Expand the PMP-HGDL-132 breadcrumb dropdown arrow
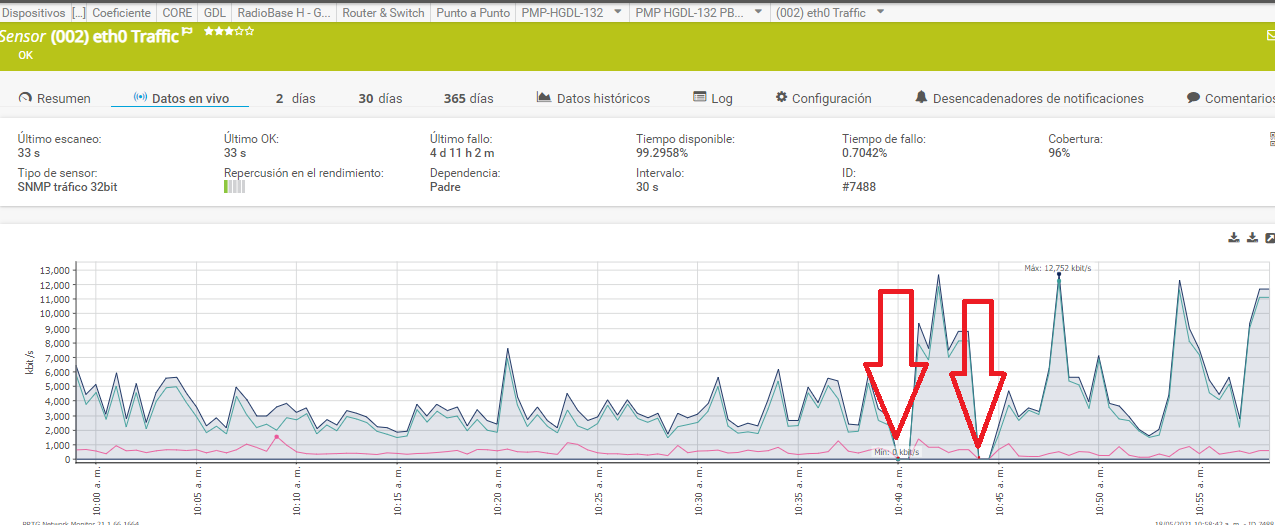 (617, 12)
